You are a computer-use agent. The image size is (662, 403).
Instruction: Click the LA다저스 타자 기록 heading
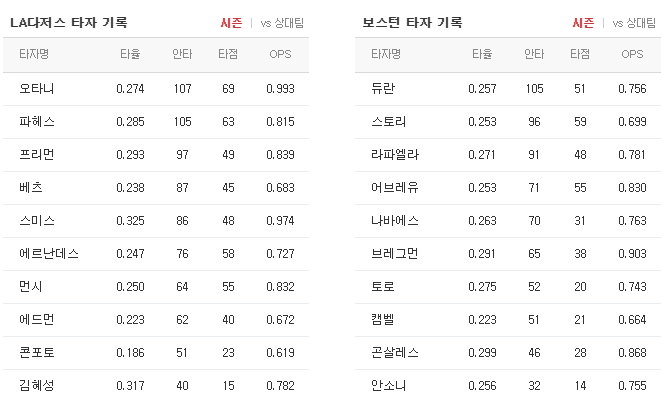(x=69, y=22)
